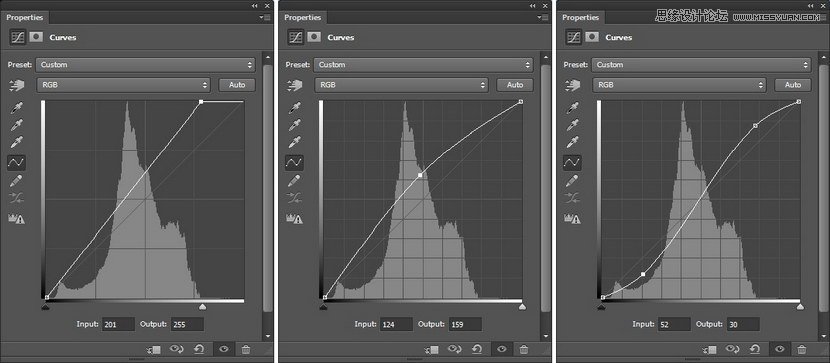Click Input field showing 52
830x363 pixels.
pos(674,324)
